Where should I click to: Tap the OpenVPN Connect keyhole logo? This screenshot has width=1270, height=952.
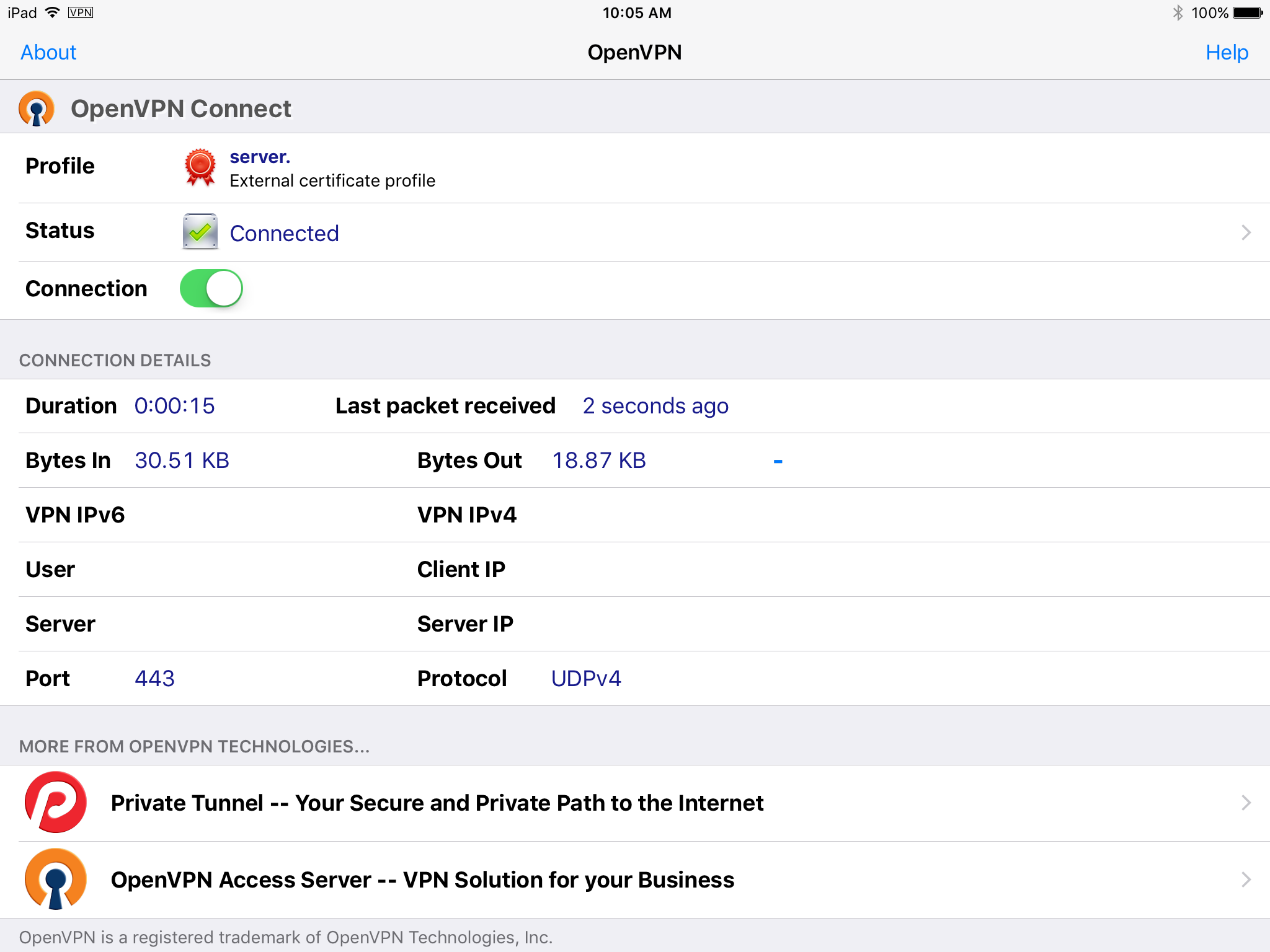[x=37, y=108]
